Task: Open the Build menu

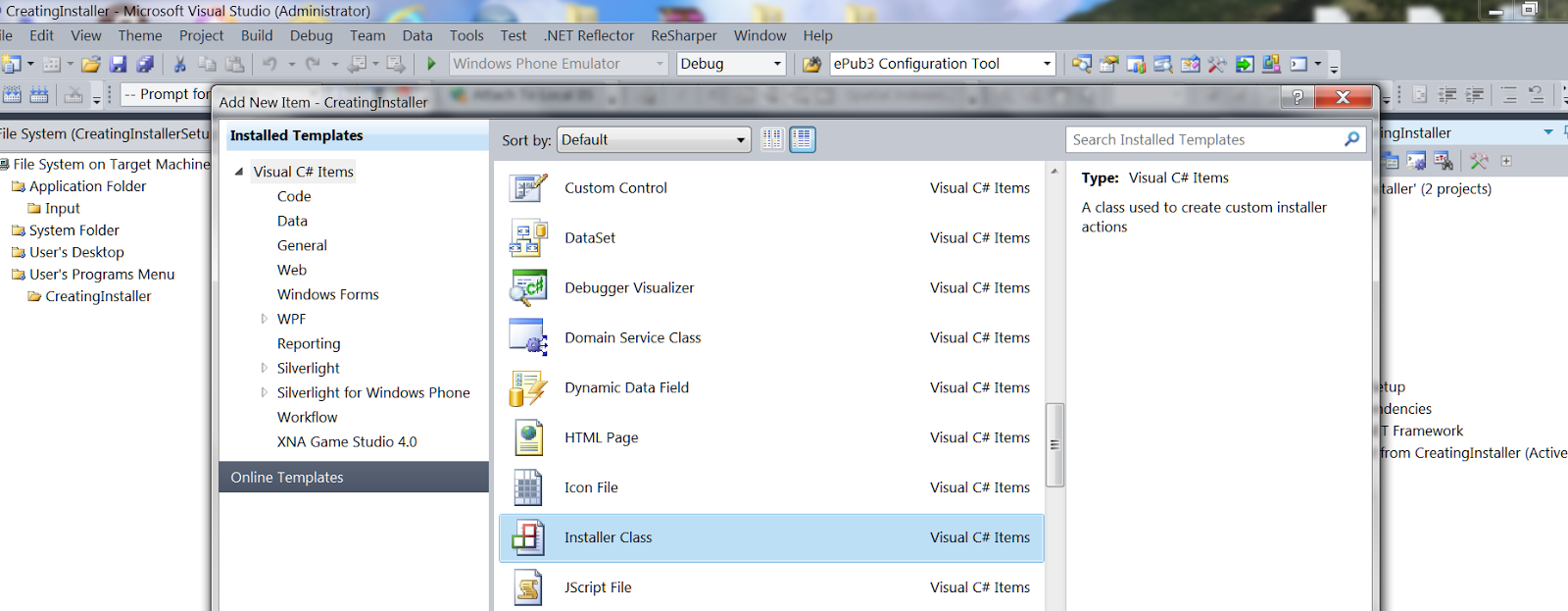Action: [257, 35]
